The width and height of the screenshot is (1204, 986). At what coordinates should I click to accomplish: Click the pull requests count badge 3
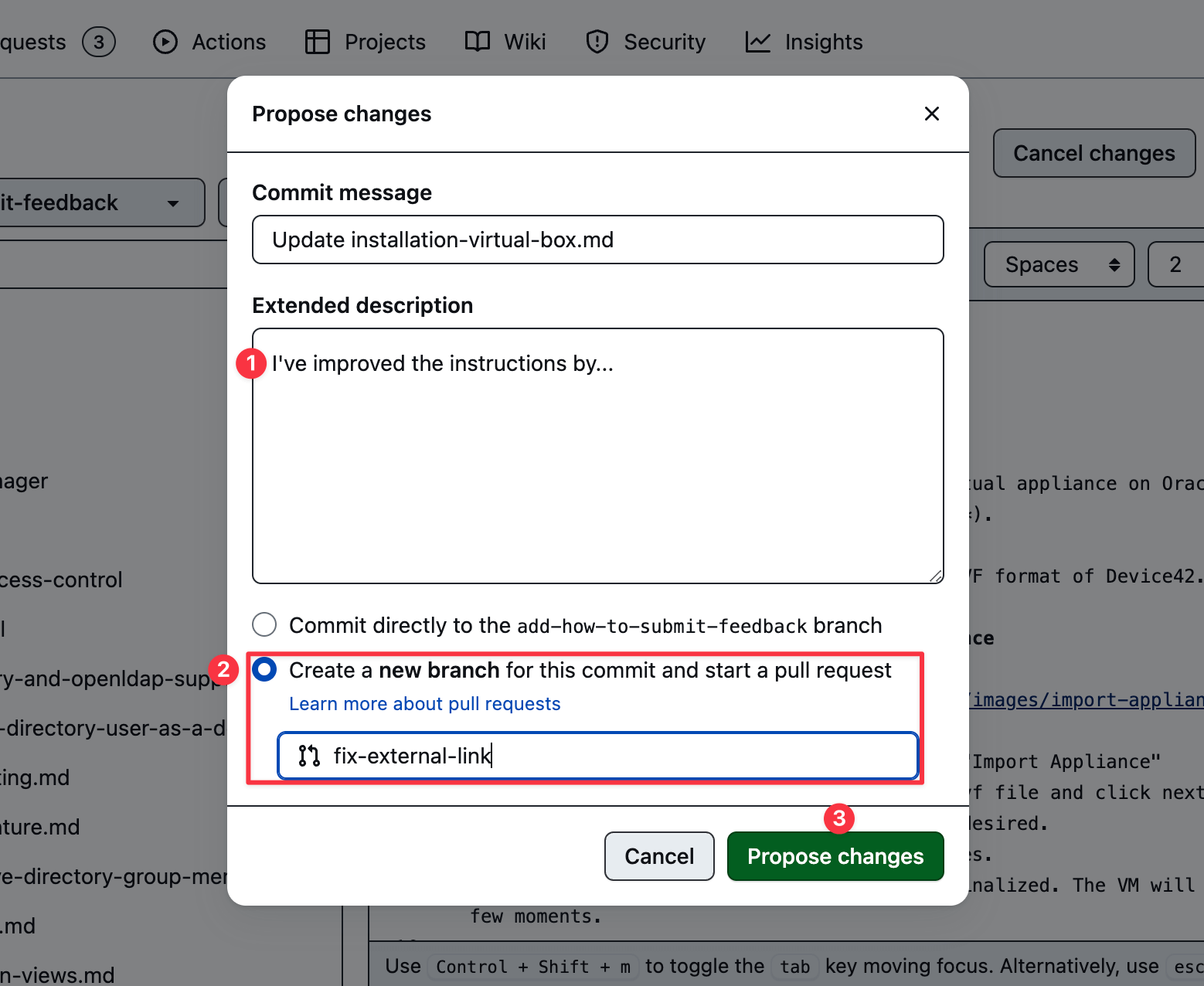click(99, 42)
